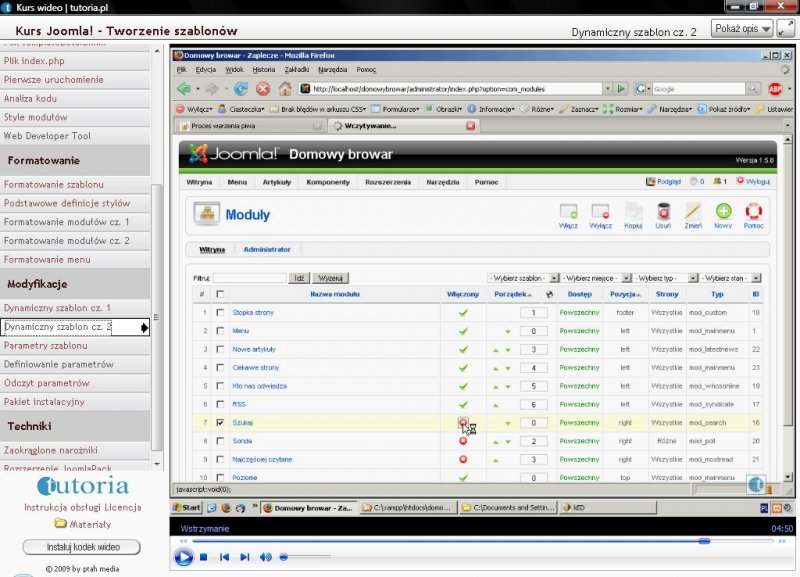Open the Materiały folder icon
The height and width of the screenshot is (577, 800).
pyautogui.click(x=60, y=523)
